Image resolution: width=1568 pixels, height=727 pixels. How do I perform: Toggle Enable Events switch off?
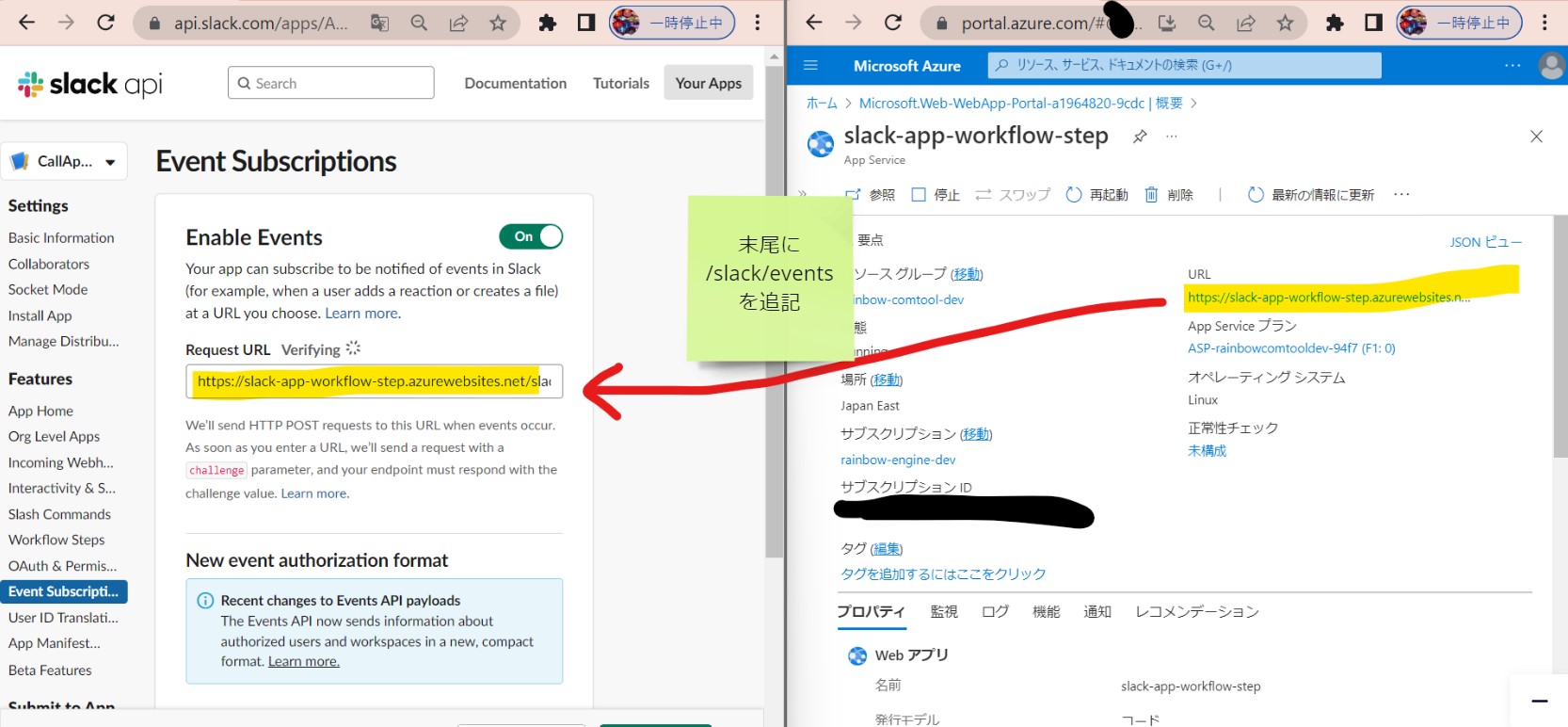tap(531, 236)
